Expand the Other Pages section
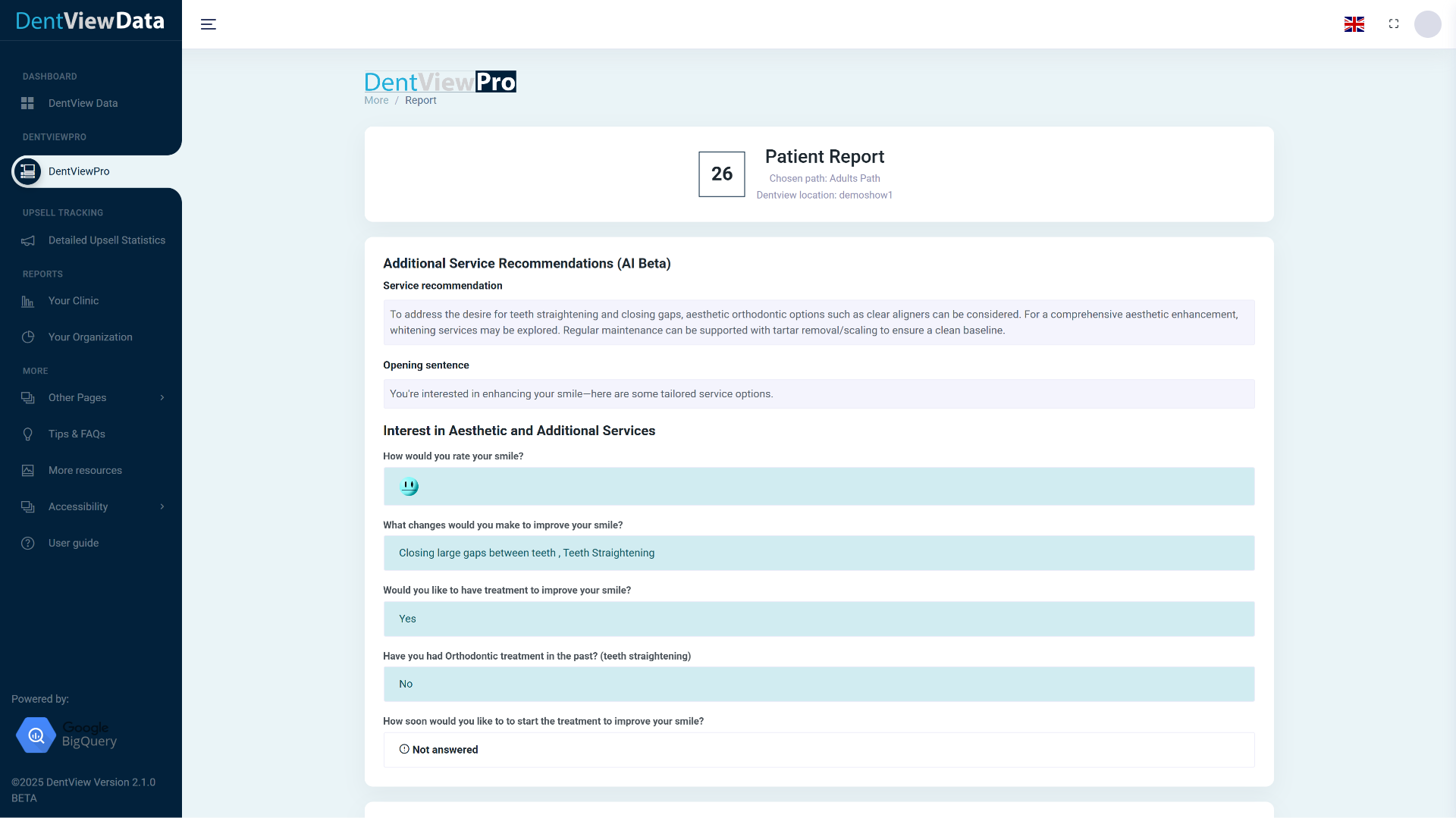 coord(162,397)
